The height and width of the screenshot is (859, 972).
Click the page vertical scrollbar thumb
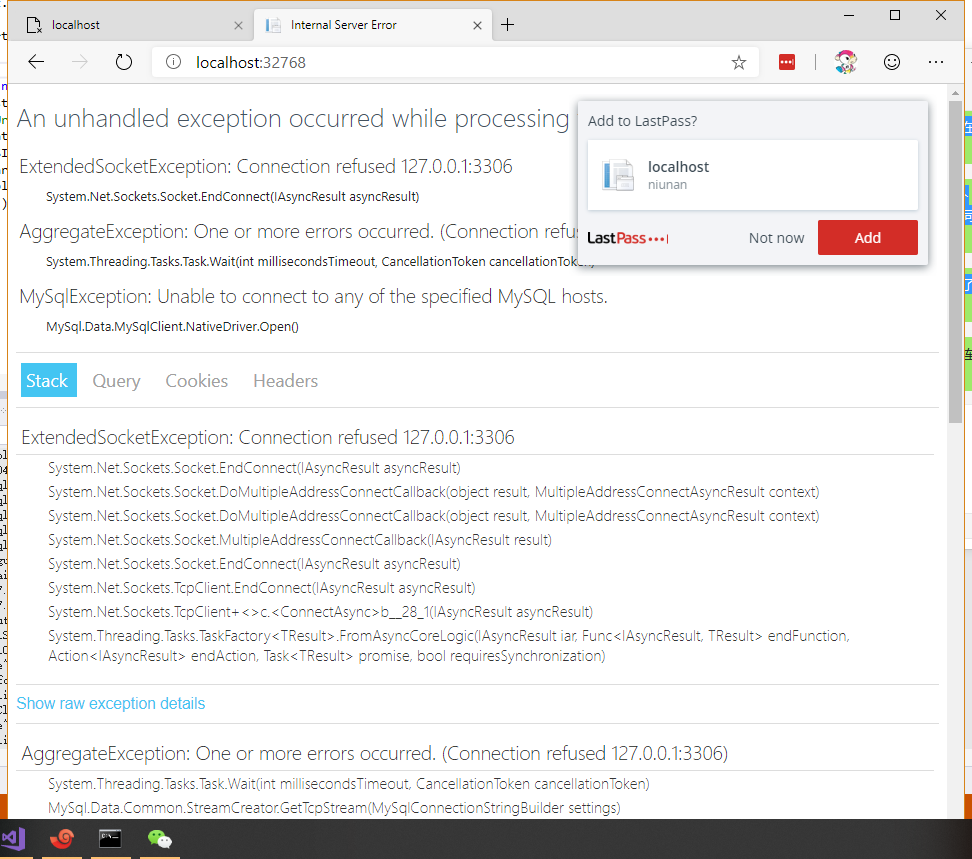click(x=955, y=260)
